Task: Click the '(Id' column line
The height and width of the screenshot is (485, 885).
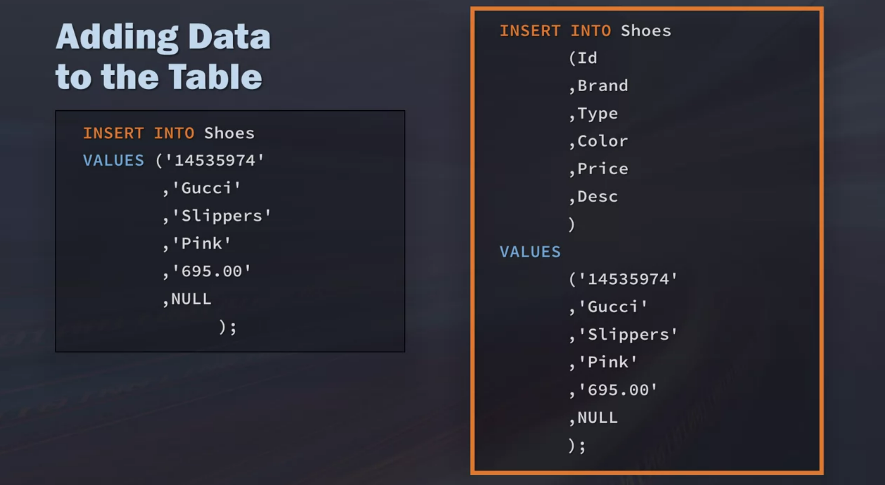Action: pyautogui.click(x=582, y=58)
